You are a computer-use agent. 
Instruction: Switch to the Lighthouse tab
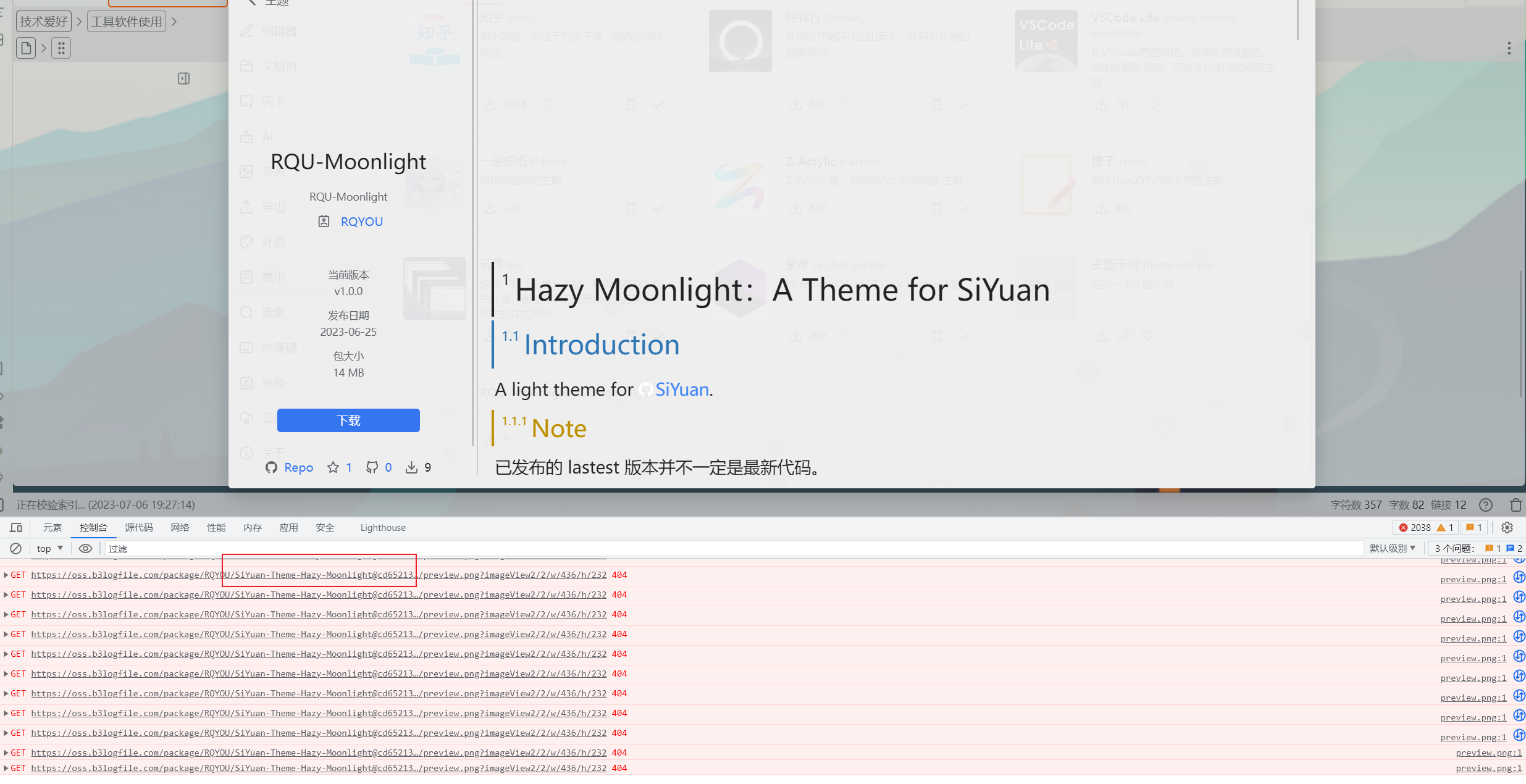coord(382,527)
